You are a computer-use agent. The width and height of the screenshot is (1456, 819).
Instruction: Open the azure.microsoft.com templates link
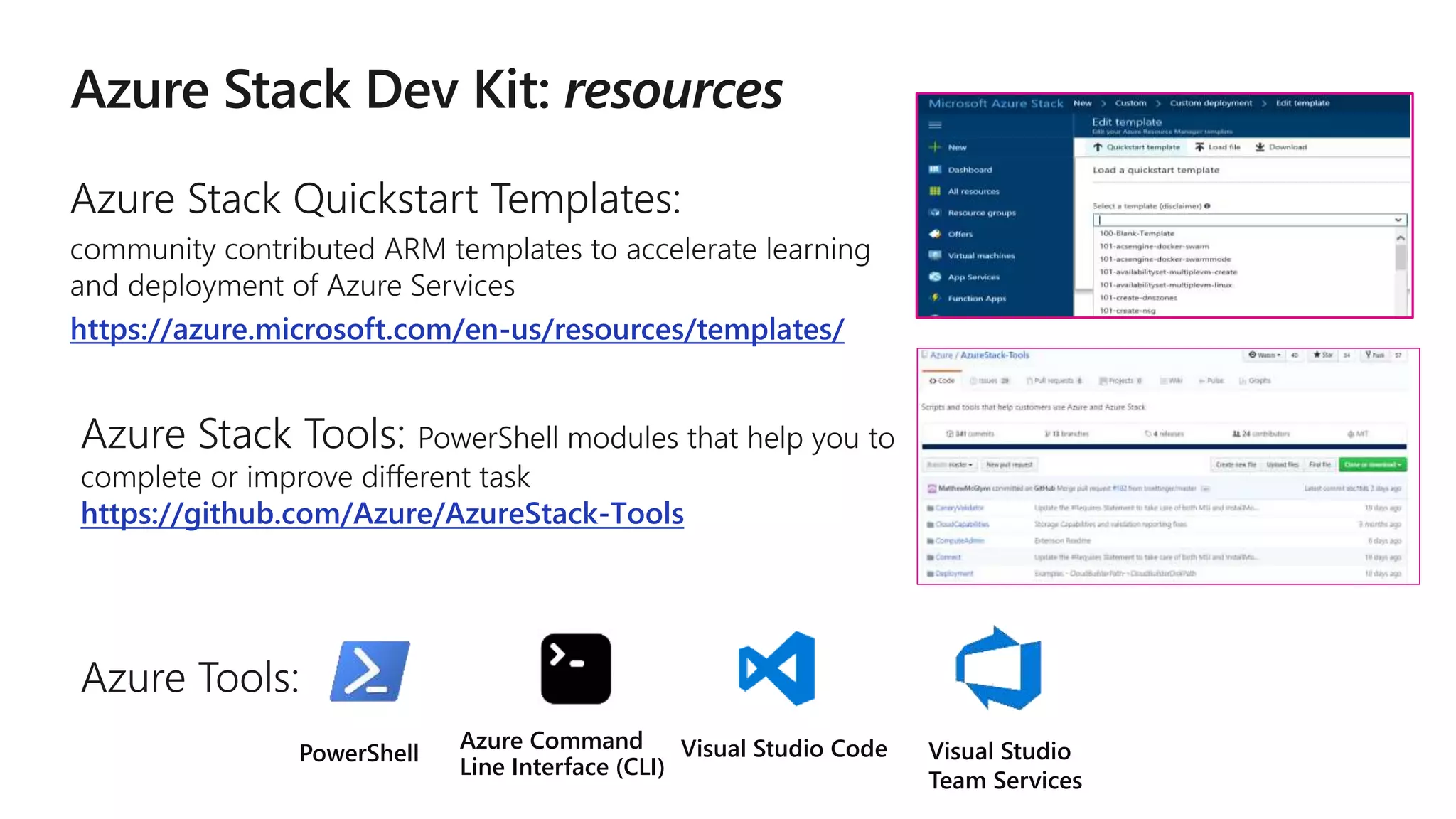click(457, 329)
